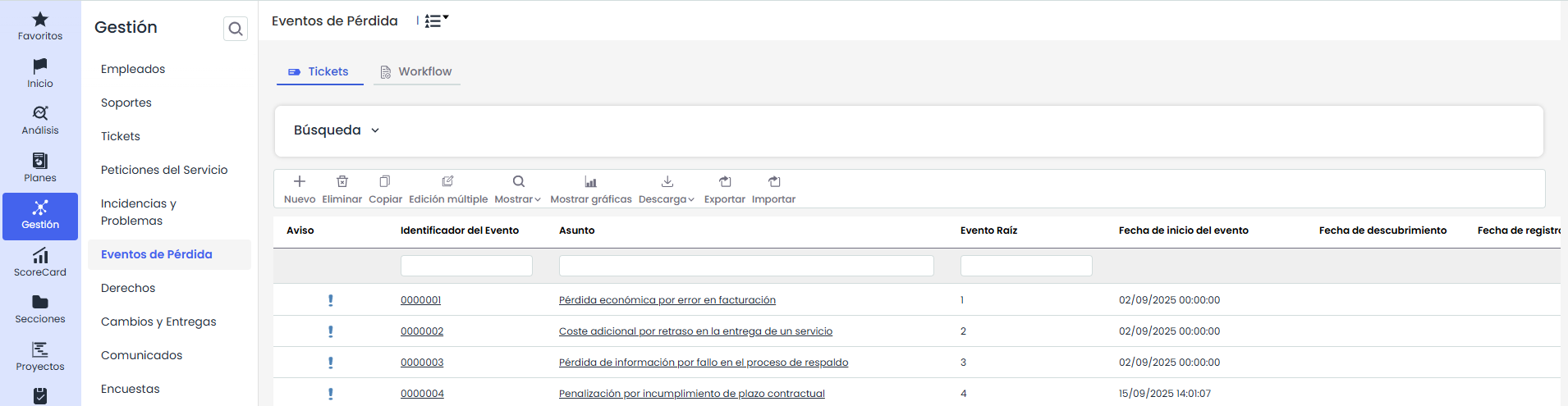The height and width of the screenshot is (406, 1568).
Task: Click the Importar toolbar icon
Action: coord(774,181)
